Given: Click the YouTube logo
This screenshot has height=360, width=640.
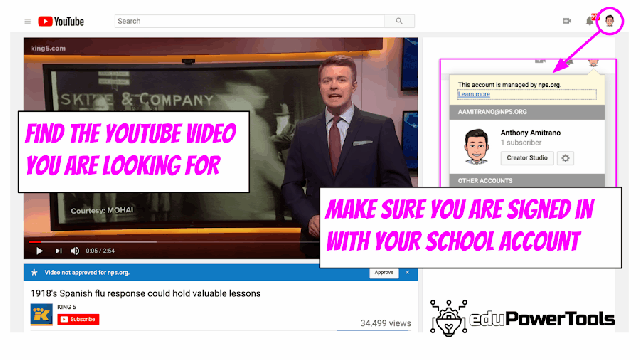Looking at the screenshot, I should click(61, 21).
